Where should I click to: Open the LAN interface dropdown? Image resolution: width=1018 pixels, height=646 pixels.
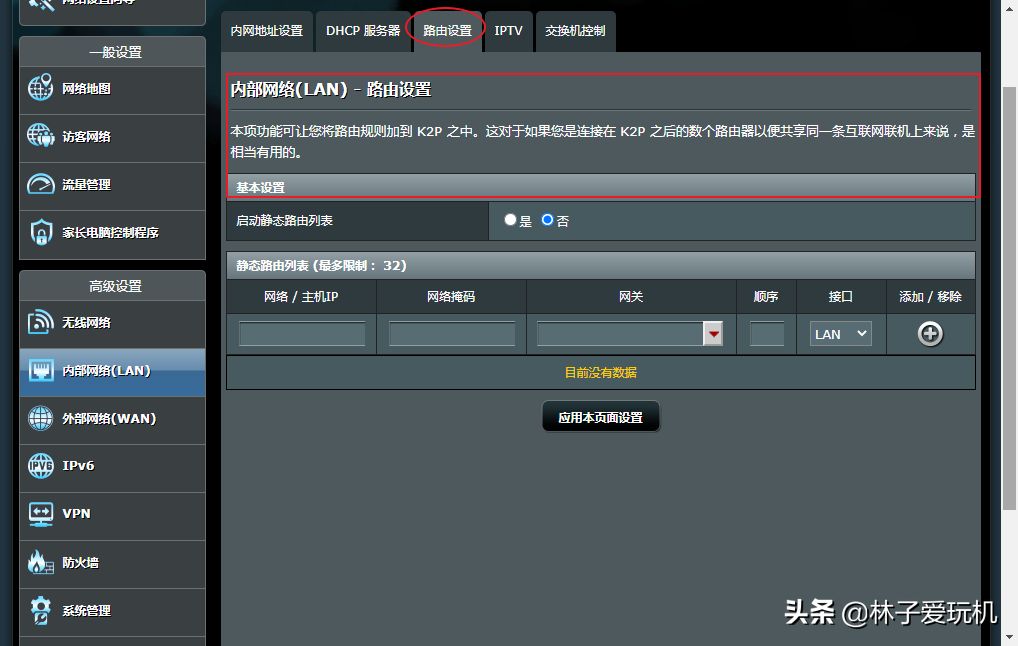coord(840,334)
